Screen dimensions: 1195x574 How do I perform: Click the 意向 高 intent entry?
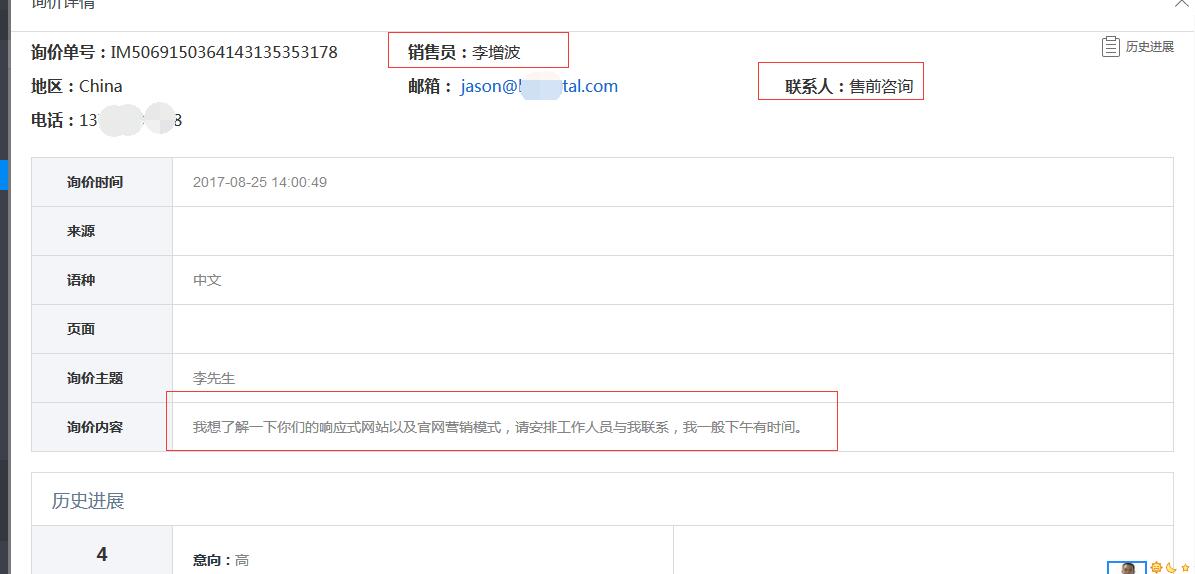221,561
